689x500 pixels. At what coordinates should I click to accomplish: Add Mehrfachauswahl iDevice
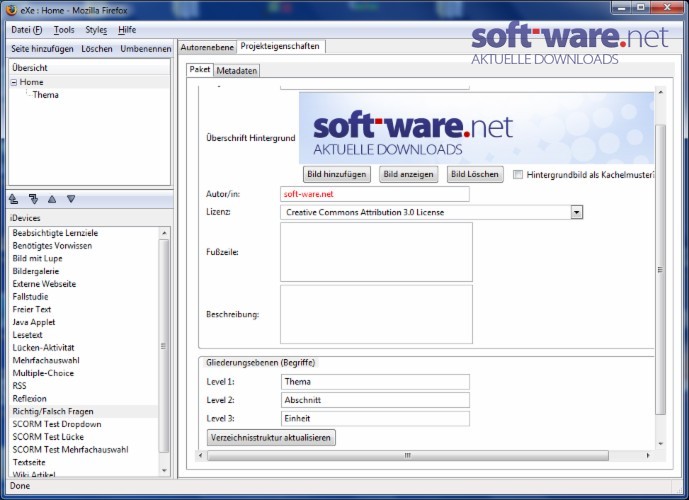46,360
